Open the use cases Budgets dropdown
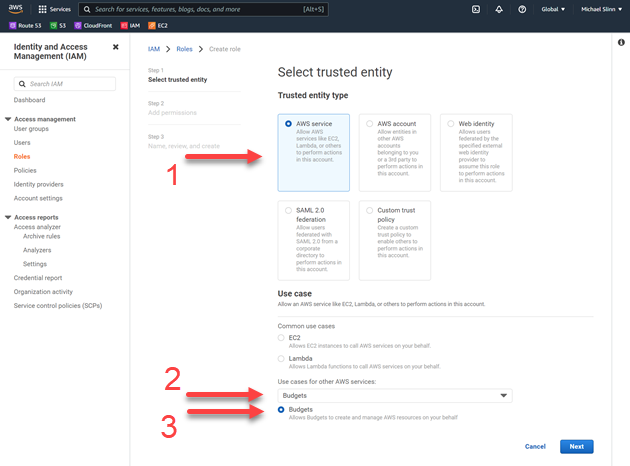630x466 pixels. coord(394,395)
